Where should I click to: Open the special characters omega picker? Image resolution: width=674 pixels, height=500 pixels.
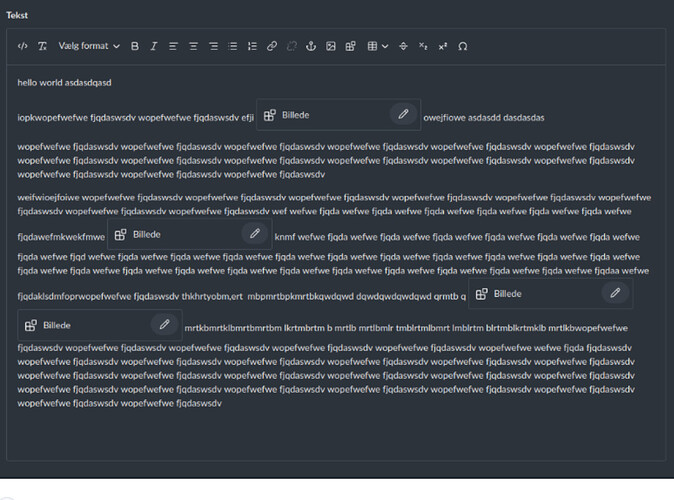(462, 46)
